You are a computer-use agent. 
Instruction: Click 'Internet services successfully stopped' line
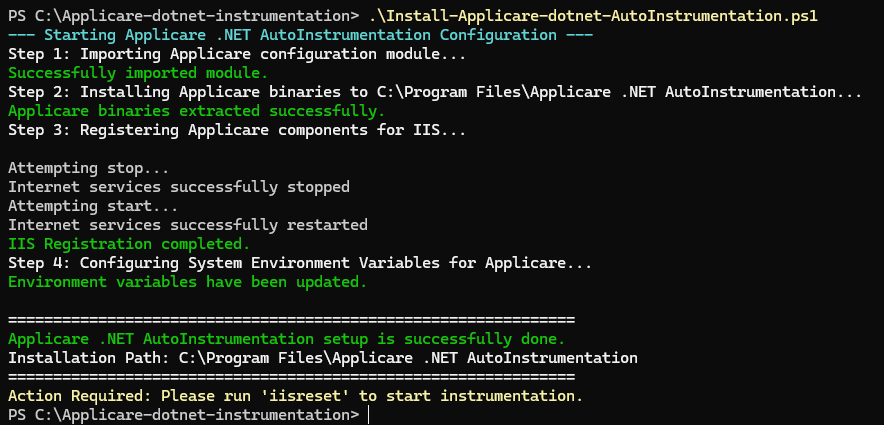point(179,187)
